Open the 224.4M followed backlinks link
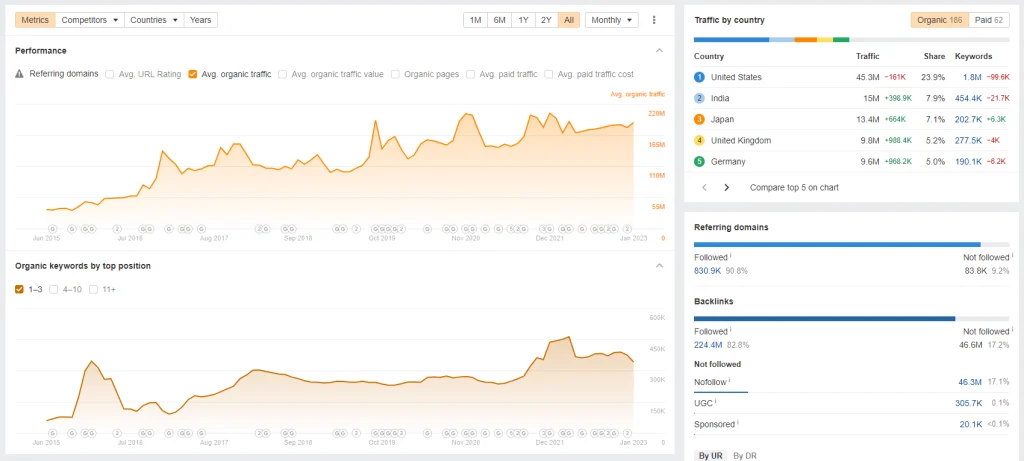The image size is (1024, 461). [x=708, y=345]
